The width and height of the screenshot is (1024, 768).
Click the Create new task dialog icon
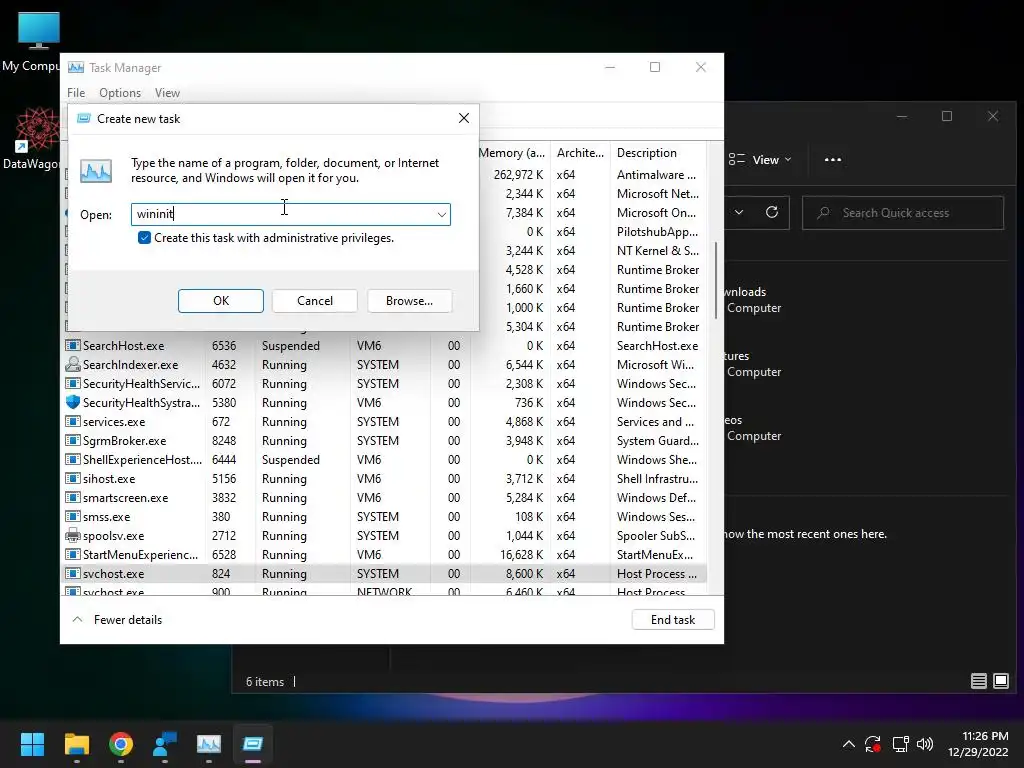(x=84, y=118)
